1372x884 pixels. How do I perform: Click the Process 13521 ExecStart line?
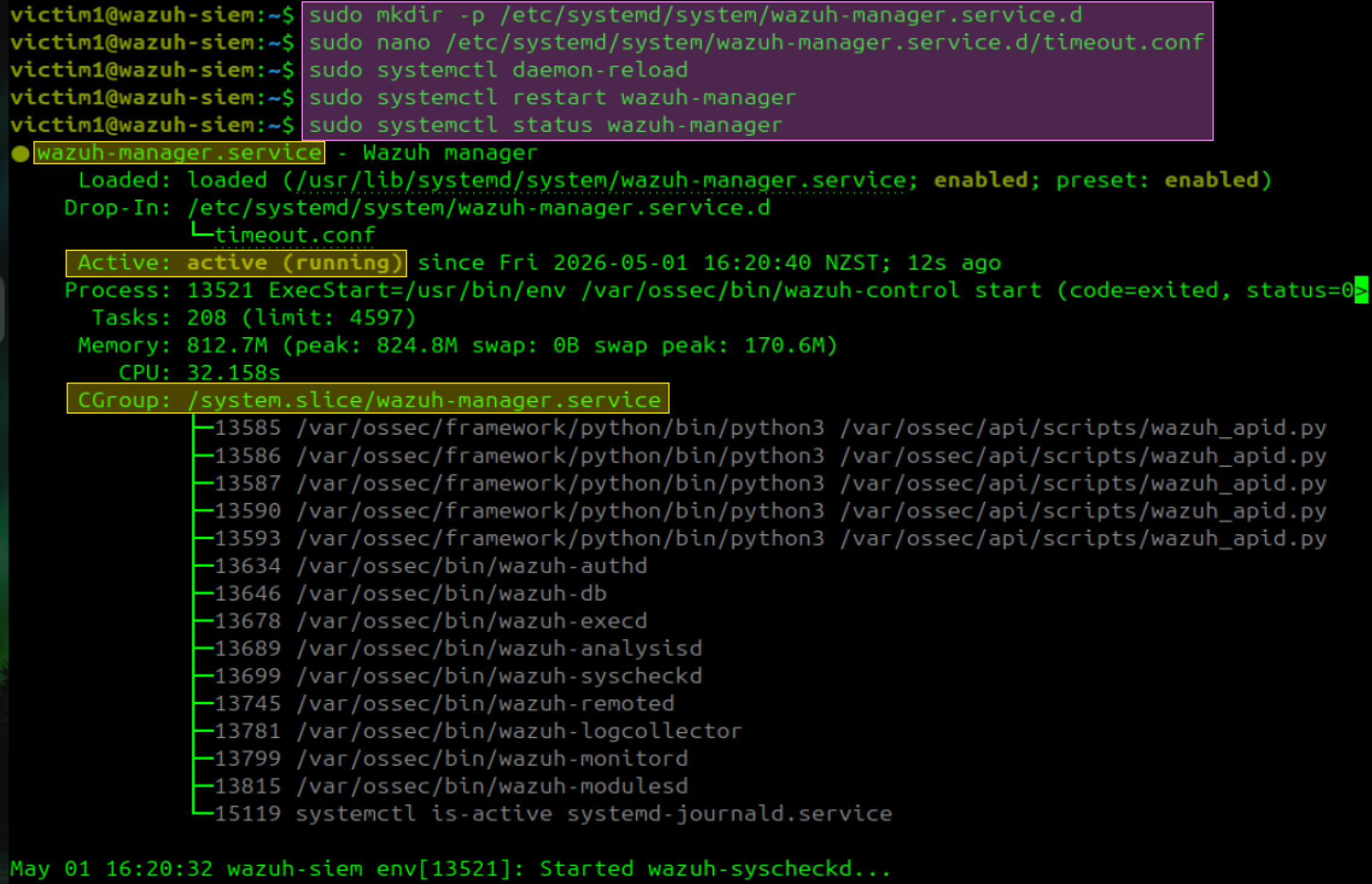tap(716, 291)
